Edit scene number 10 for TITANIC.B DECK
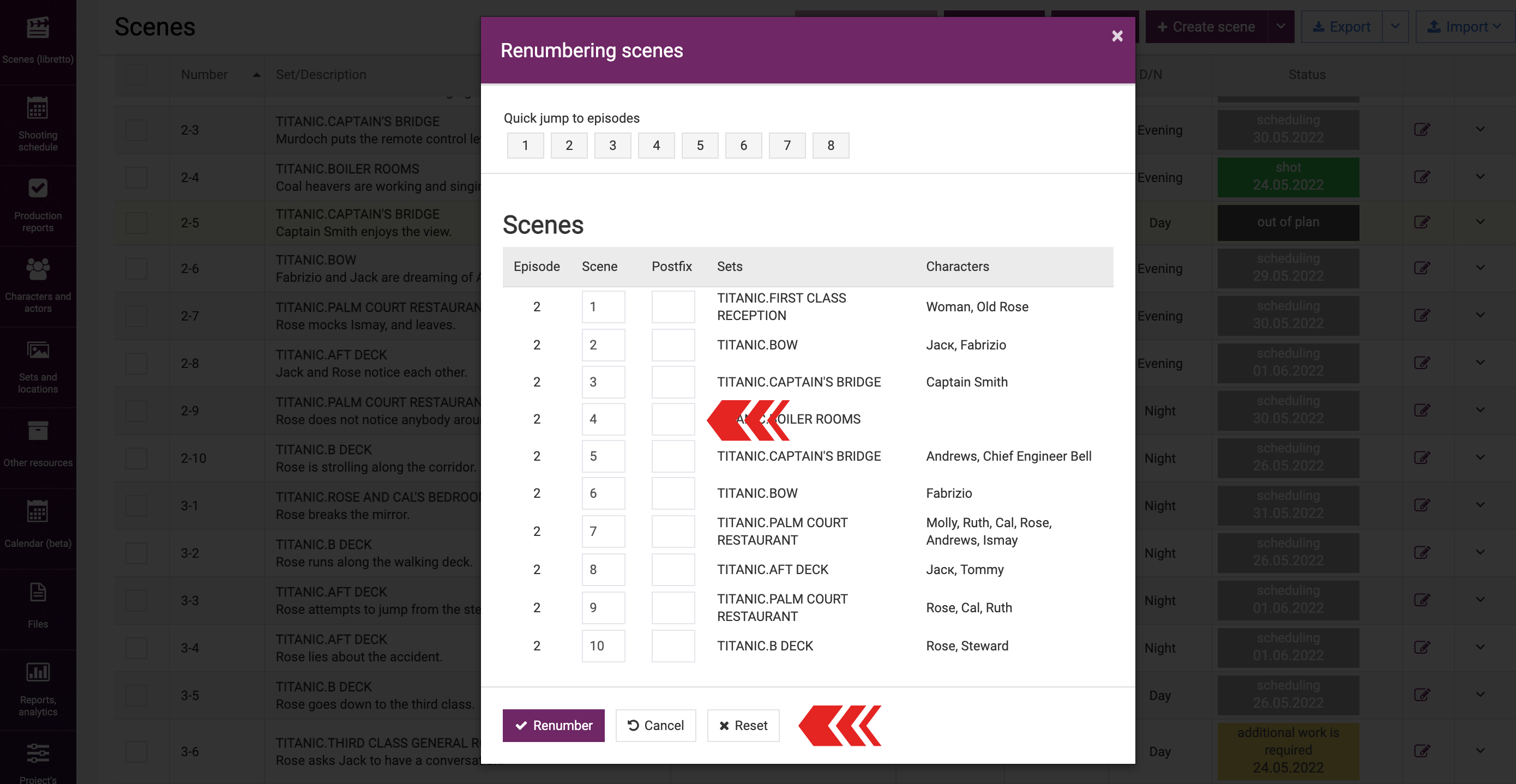Screen dimensions: 1516x784 tap(603, 646)
